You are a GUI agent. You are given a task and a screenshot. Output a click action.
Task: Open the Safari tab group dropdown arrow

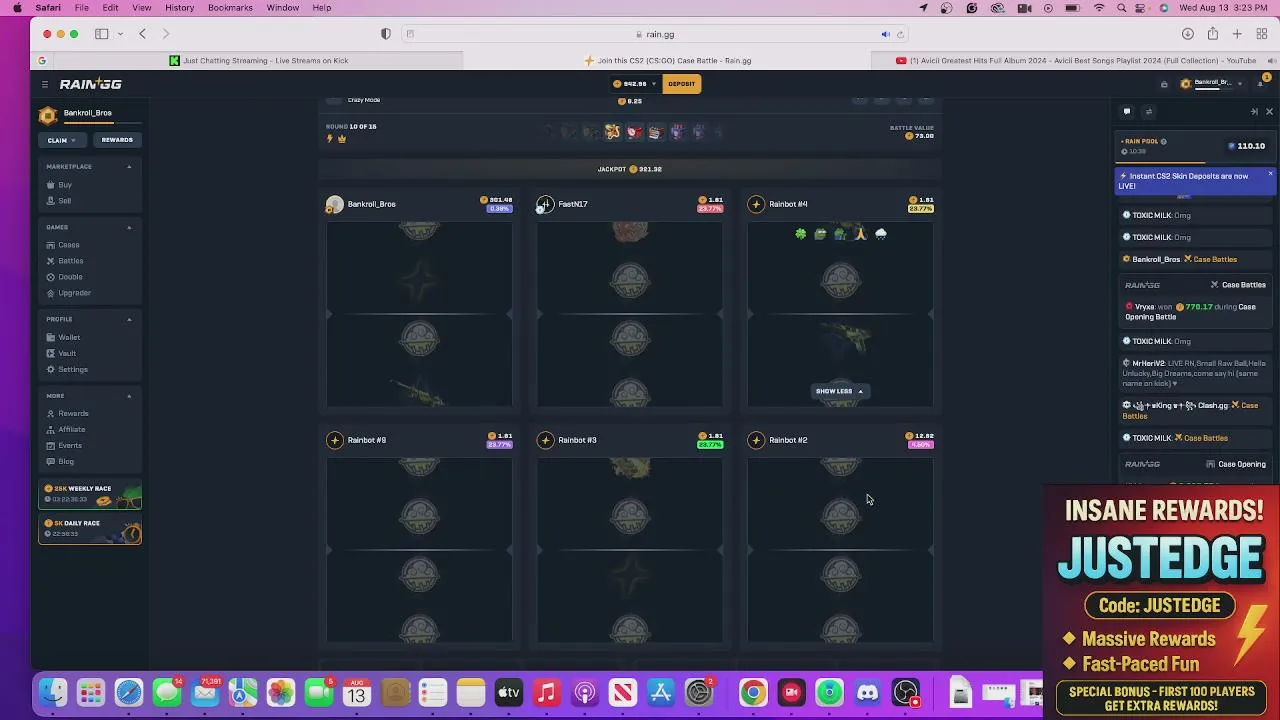[120, 34]
